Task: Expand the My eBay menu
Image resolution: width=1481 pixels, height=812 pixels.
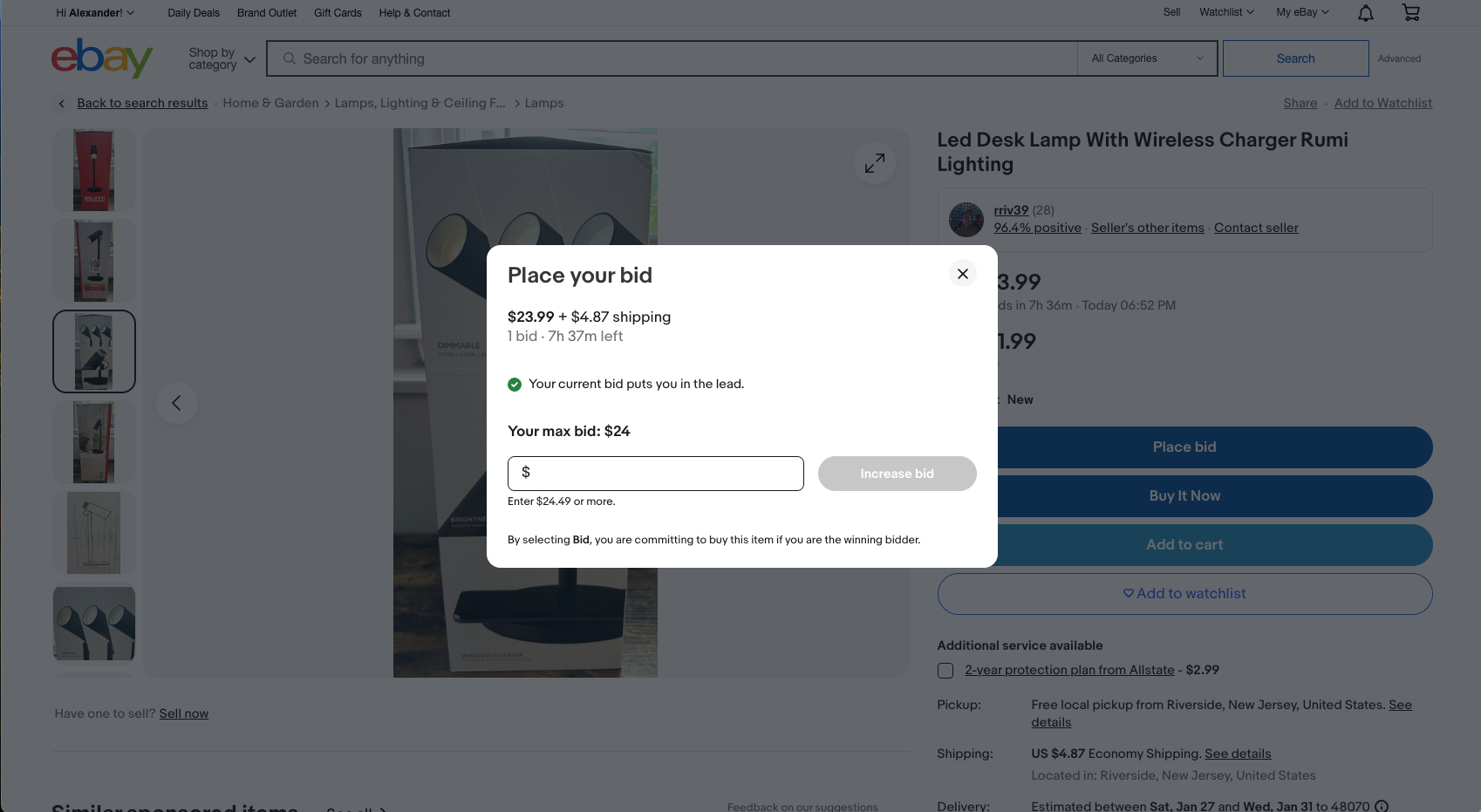Action: [x=1302, y=12]
